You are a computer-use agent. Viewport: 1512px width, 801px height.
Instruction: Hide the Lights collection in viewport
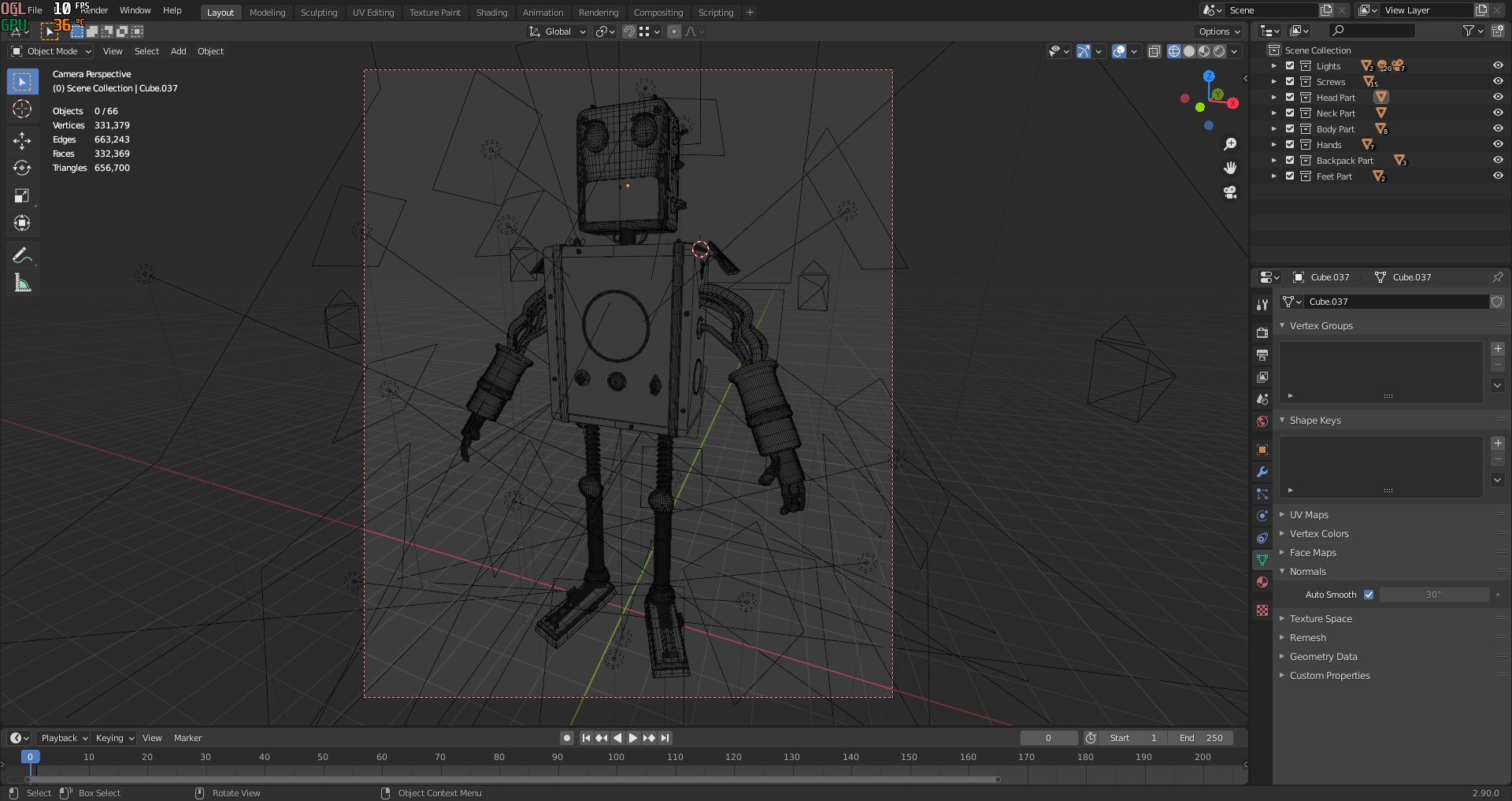[x=1498, y=65]
